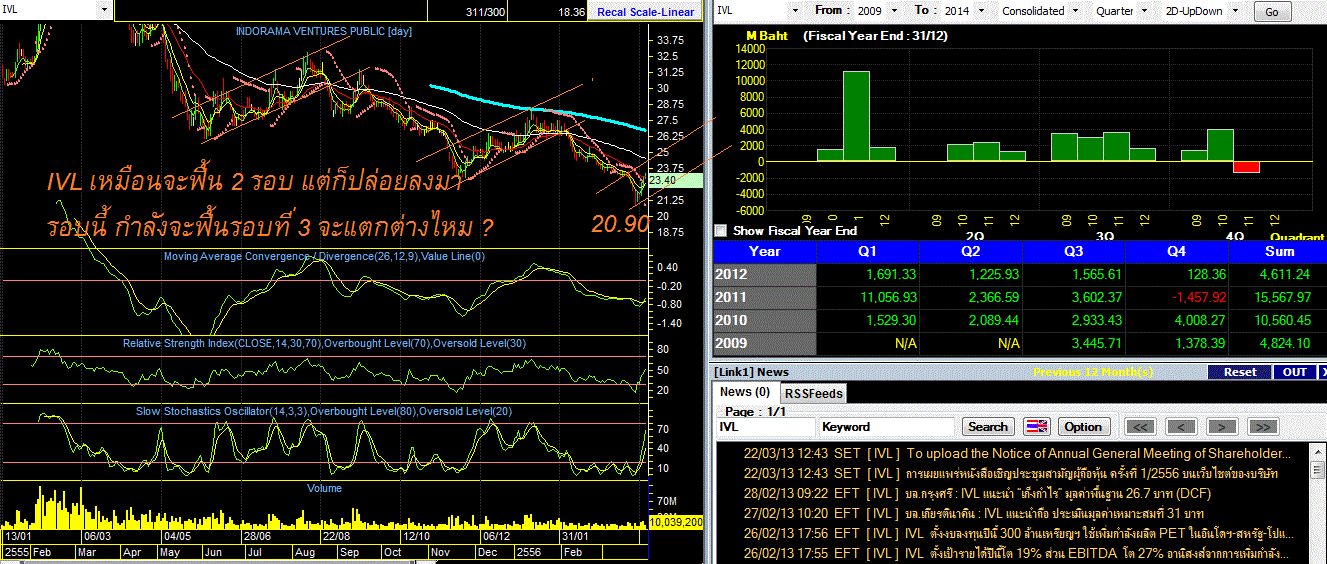1327x564 pixels.
Task: Open the chart symbol IVL dropdown
Action: tap(104, 10)
